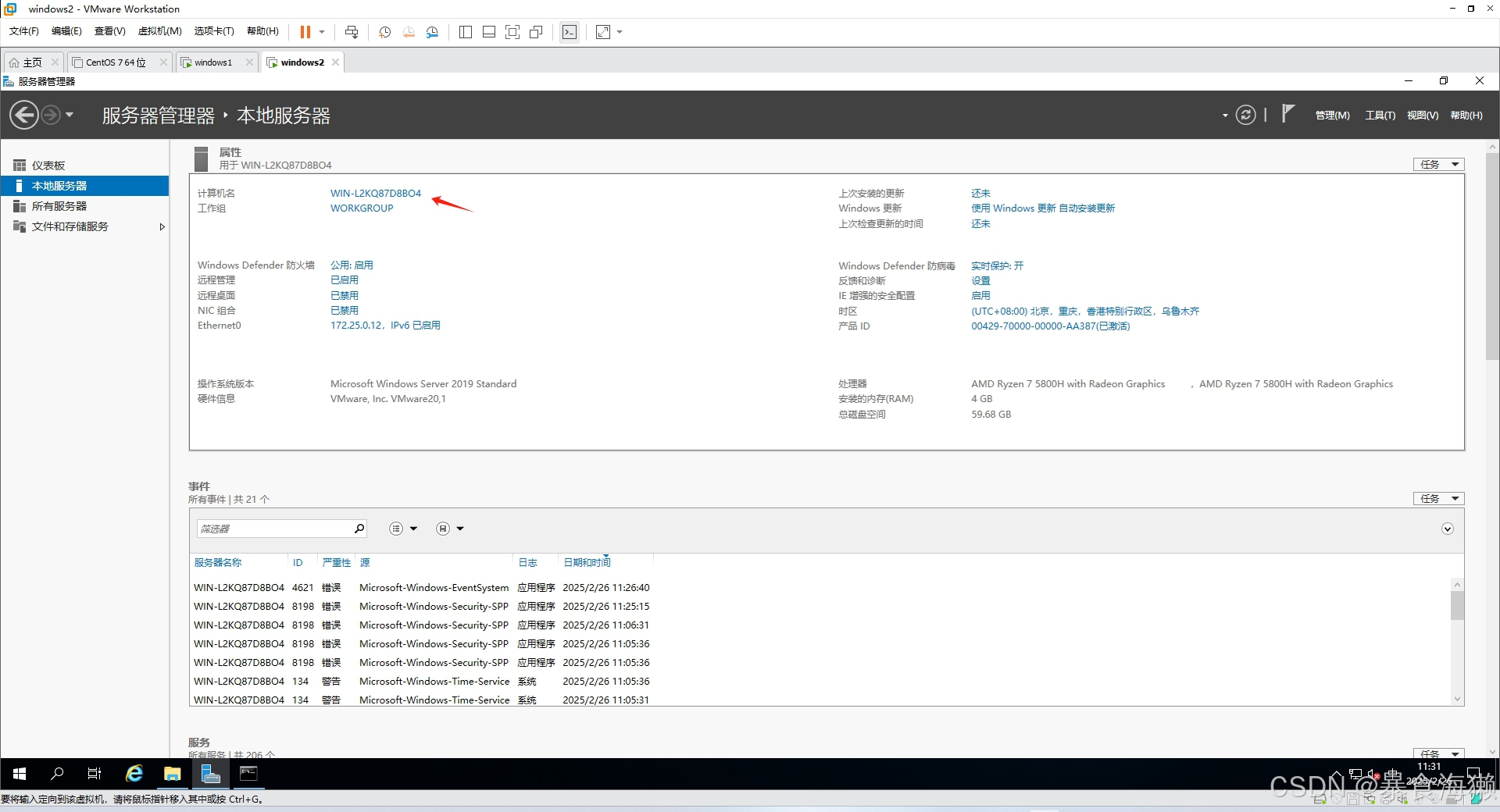Open the 选项卡(T) menu
This screenshot has width=1500, height=812.
214,31
